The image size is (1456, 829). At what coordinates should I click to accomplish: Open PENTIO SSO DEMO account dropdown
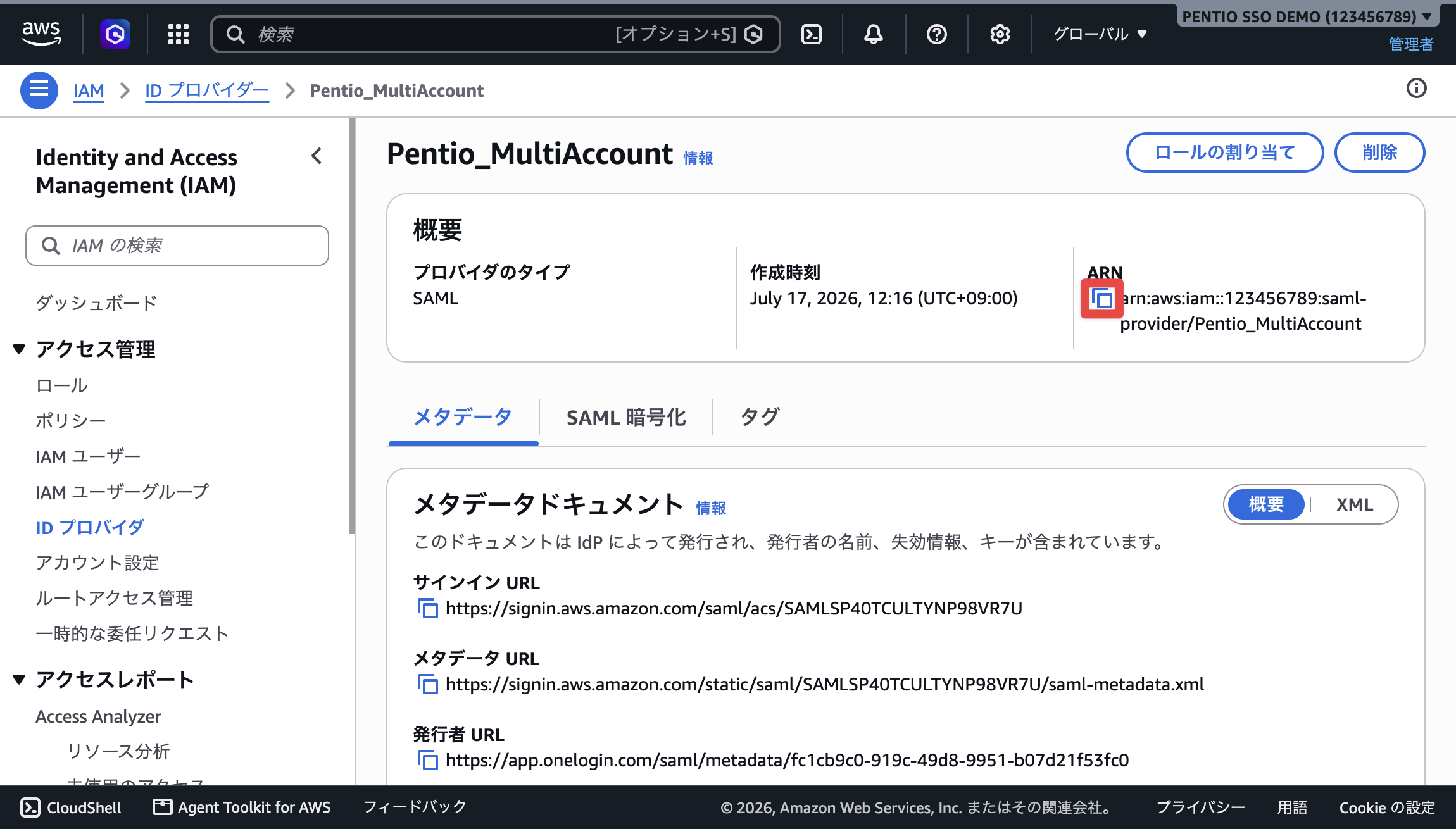1307,16
